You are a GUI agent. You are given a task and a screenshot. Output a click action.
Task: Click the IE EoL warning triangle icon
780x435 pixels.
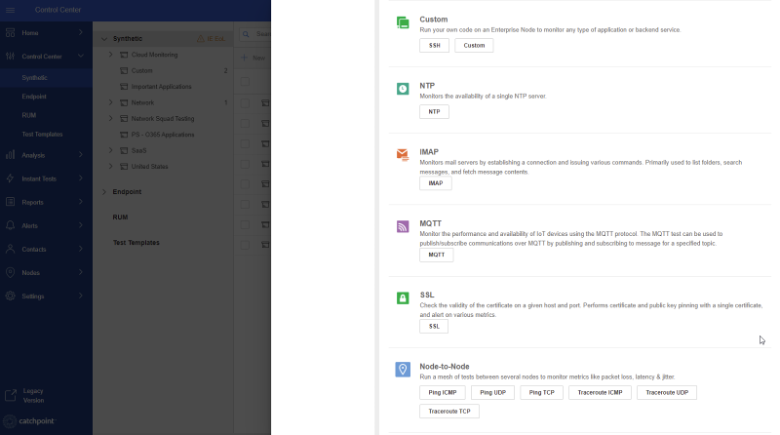pos(200,38)
